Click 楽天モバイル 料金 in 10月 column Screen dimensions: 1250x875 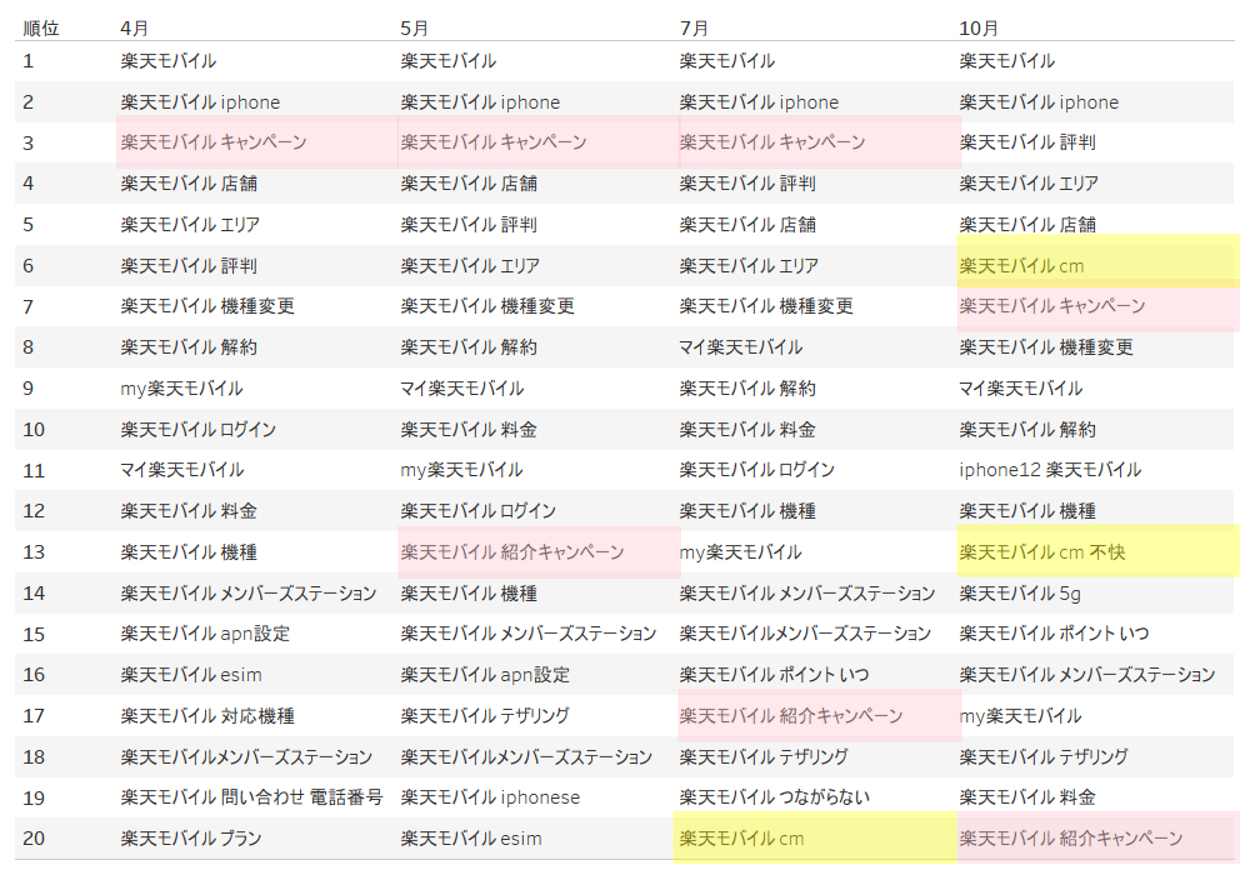(1027, 797)
